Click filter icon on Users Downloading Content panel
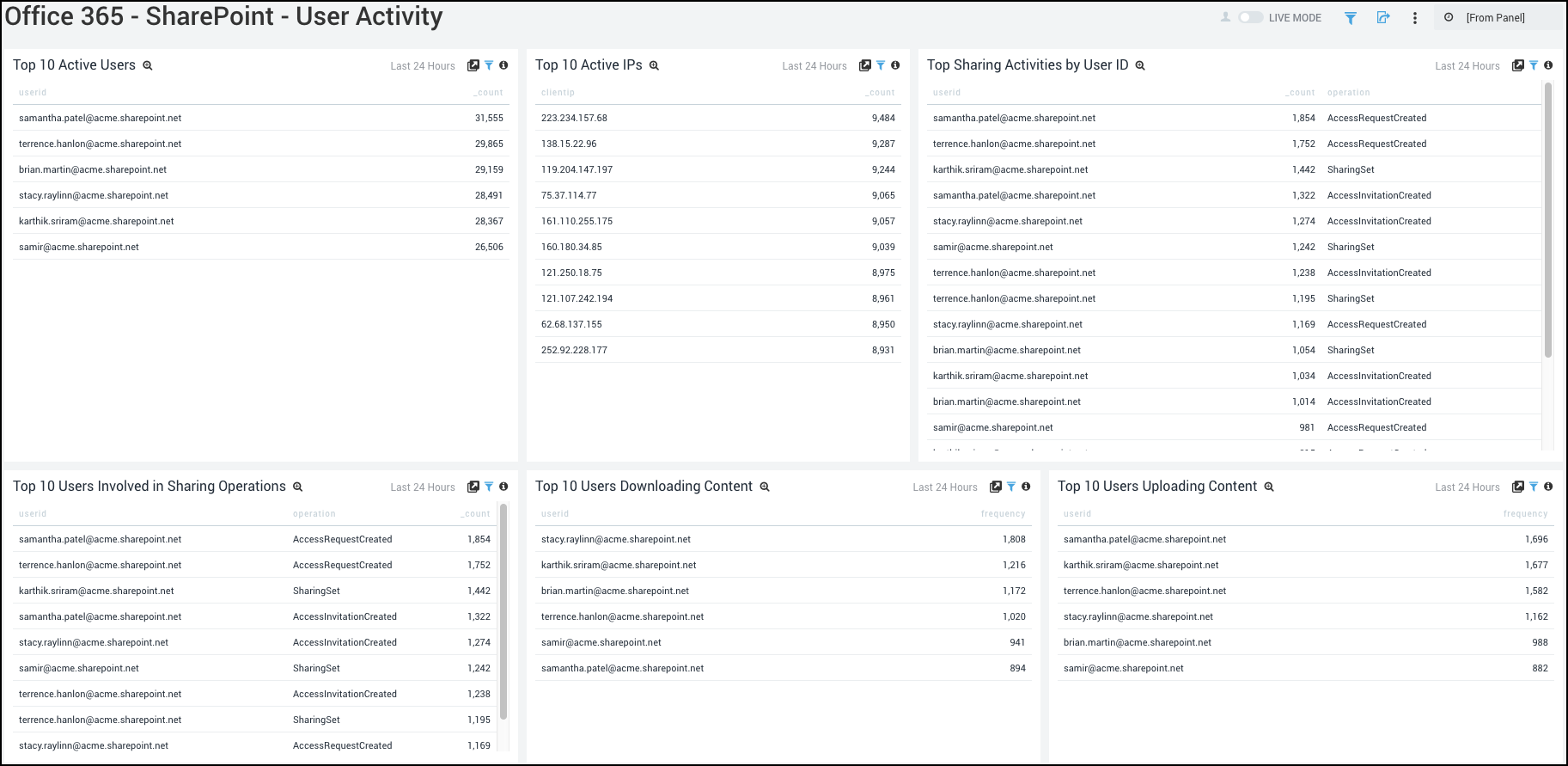 (1011, 487)
